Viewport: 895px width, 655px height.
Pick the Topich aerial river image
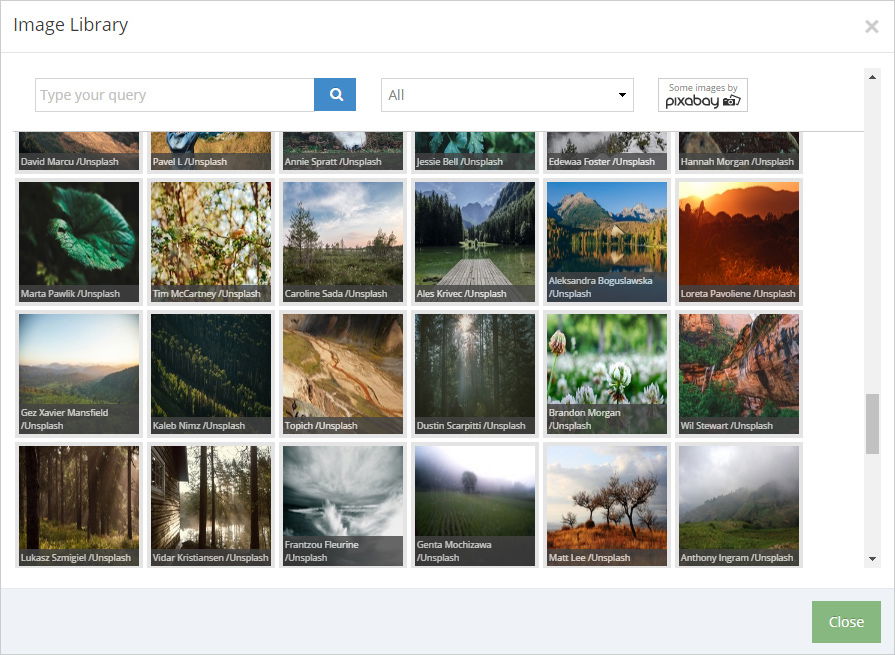343,374
